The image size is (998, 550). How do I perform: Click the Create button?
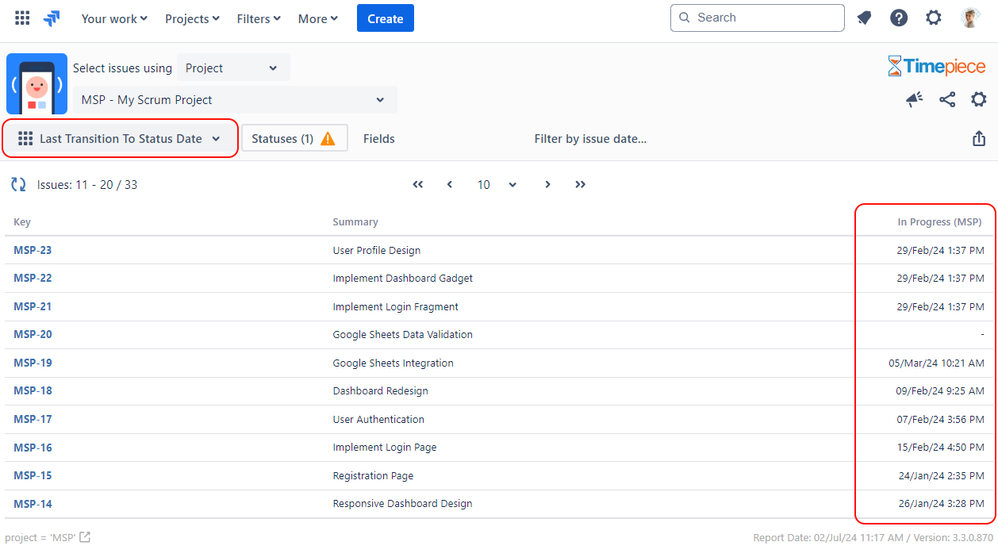(385, 18)
